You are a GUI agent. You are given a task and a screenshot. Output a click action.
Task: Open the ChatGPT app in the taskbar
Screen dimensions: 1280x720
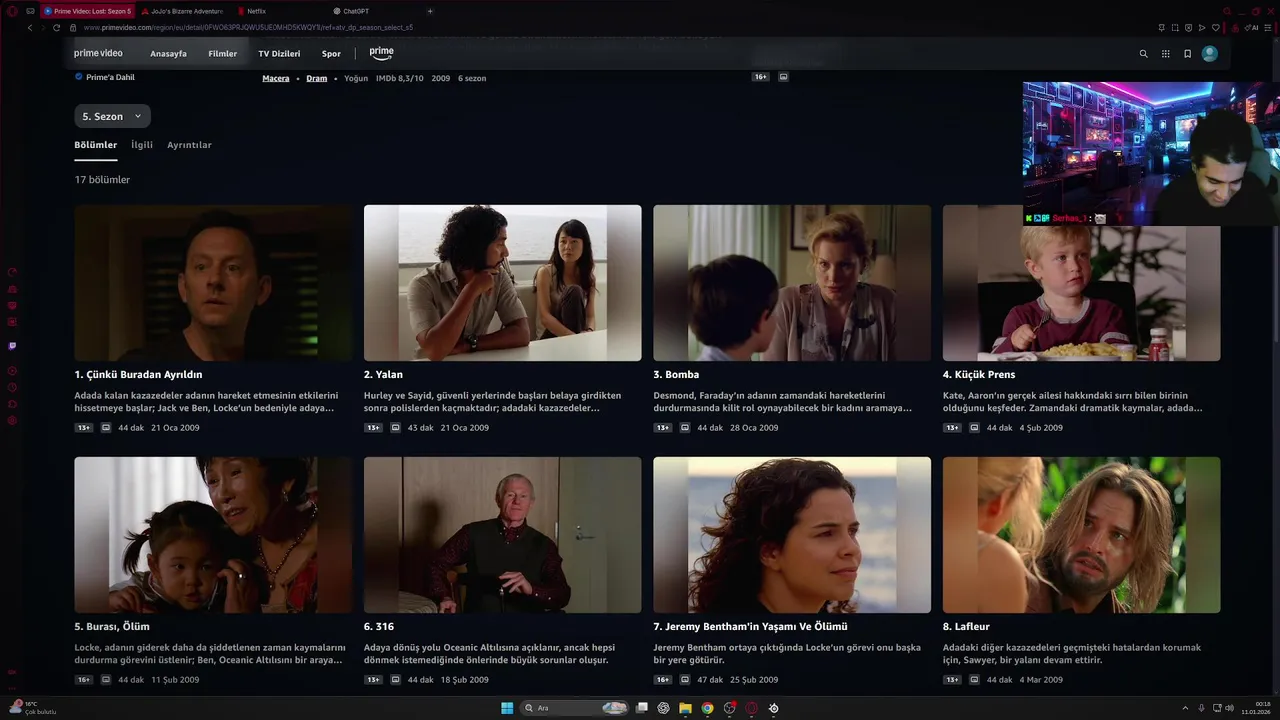coord(663,708)
